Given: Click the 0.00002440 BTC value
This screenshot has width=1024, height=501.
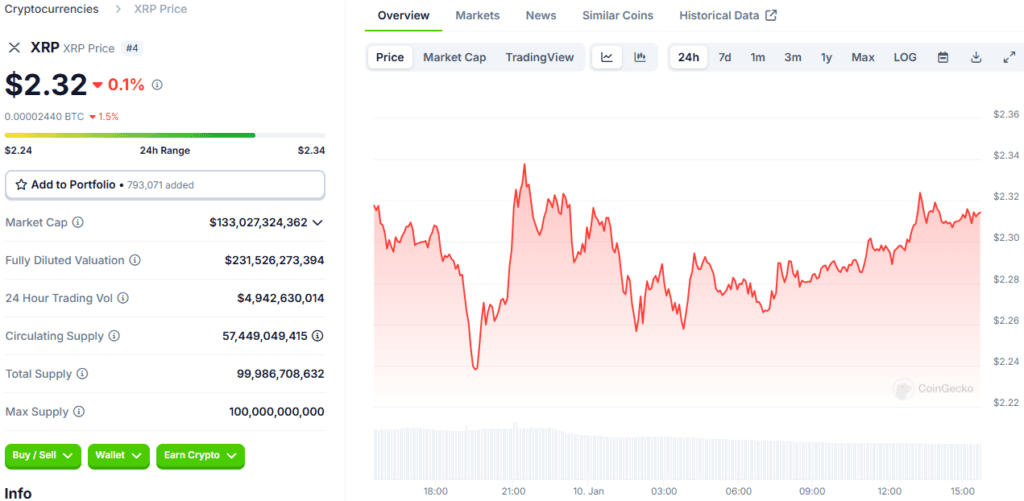Looking at the screenshot, I should click(x=44, y=116).
